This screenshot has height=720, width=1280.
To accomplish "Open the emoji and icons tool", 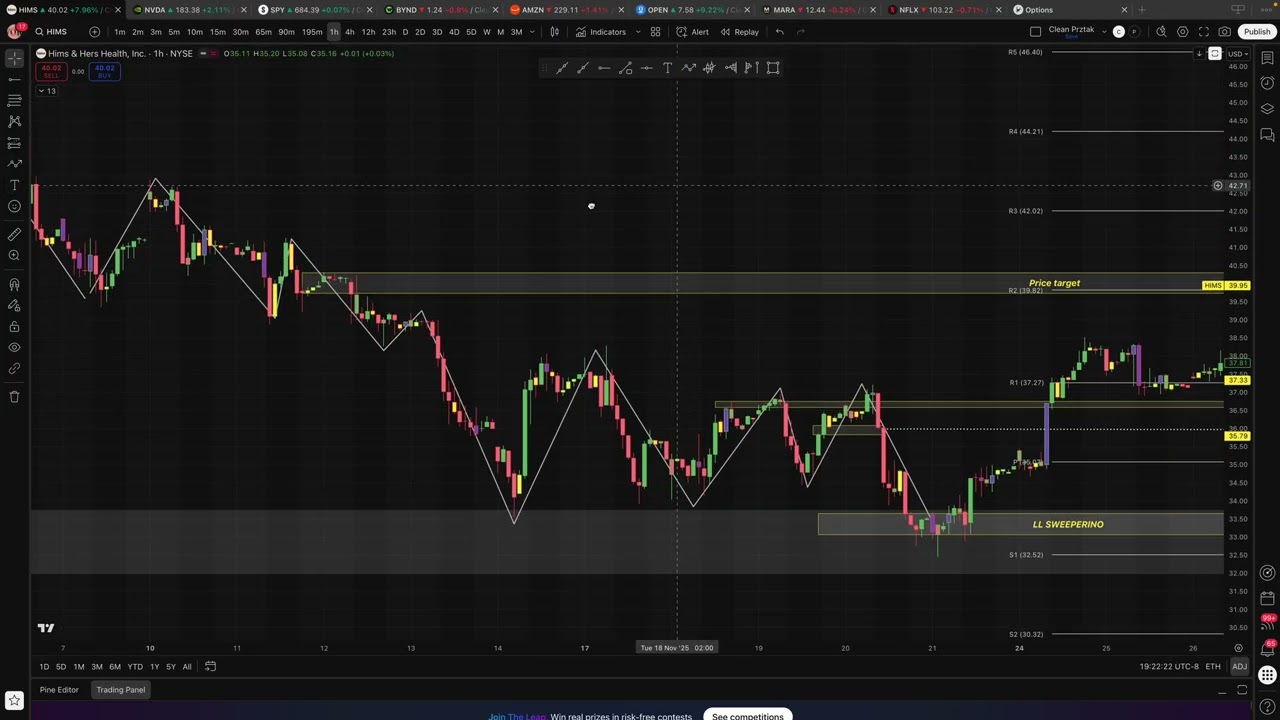I will 14,206.
